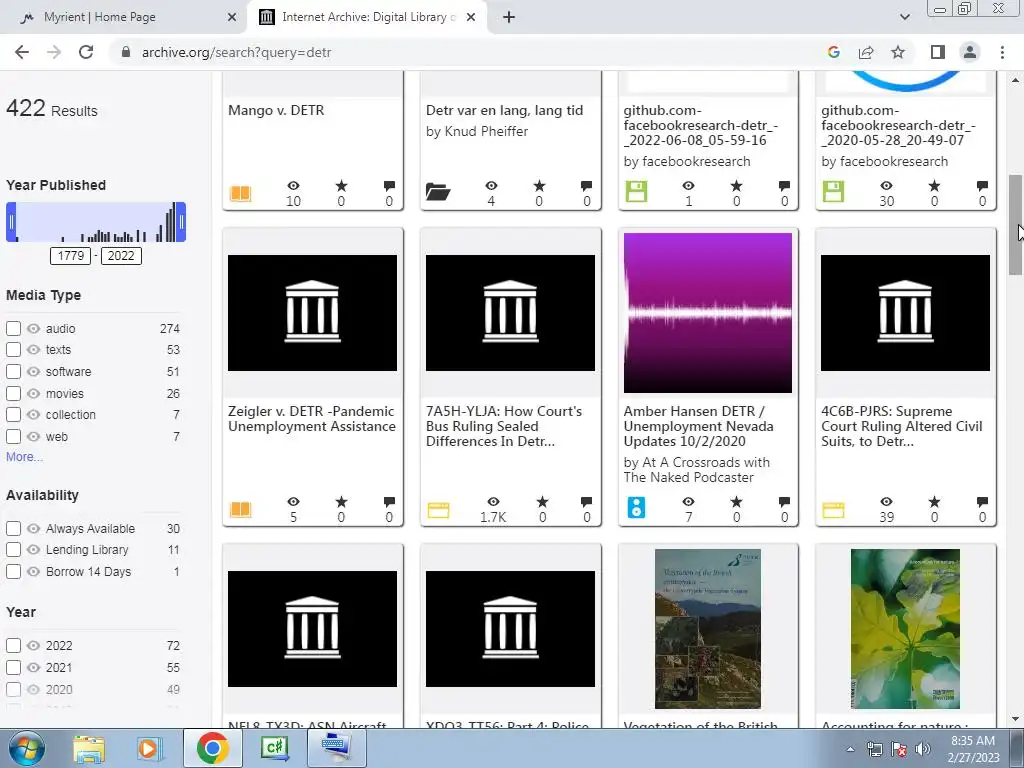This screenshot has height=768, width=1024.
Task: Check the collection media type checkbox
Action: [13, 415]
